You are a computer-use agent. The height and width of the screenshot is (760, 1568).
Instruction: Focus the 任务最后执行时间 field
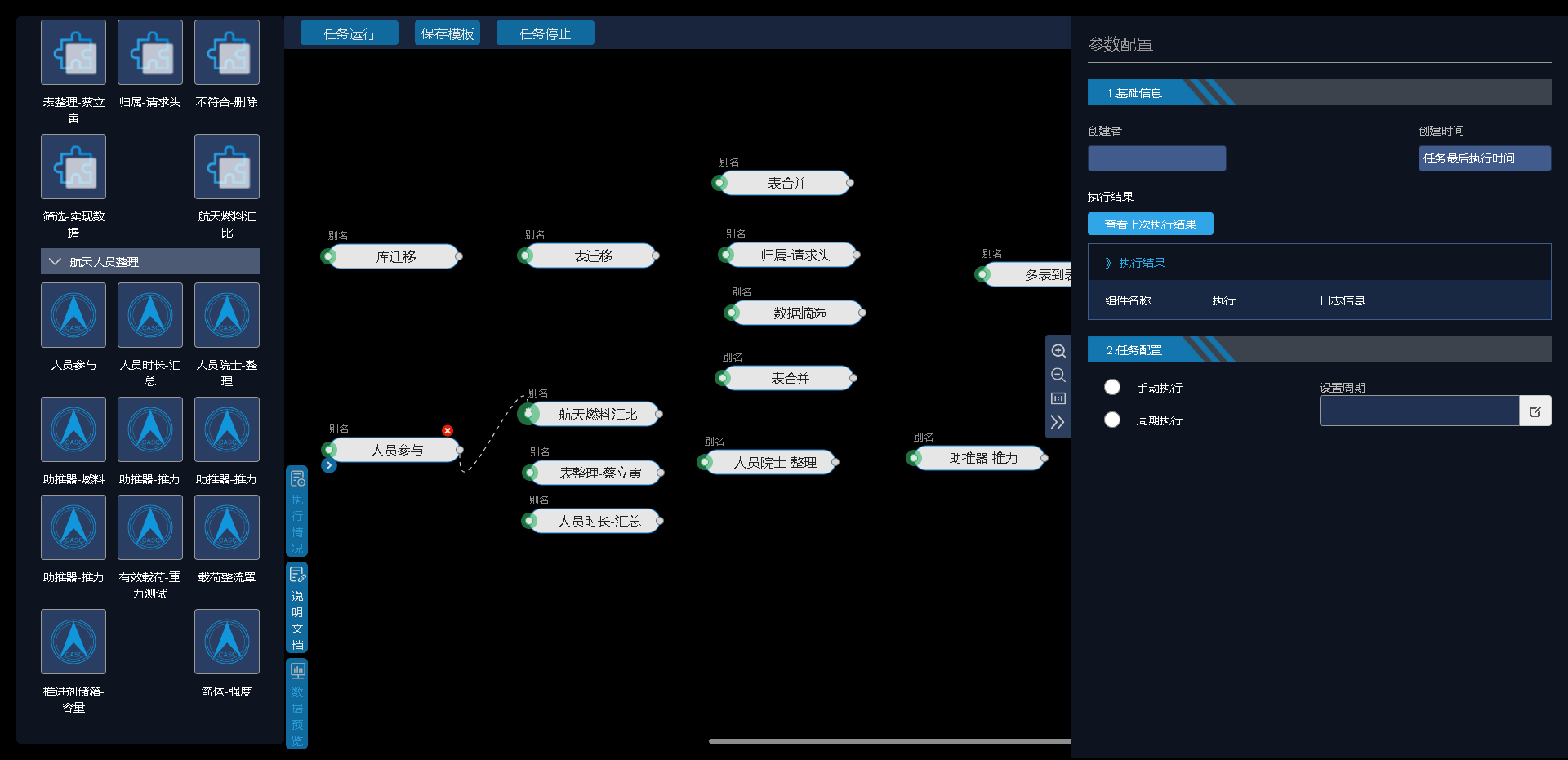1485,158
